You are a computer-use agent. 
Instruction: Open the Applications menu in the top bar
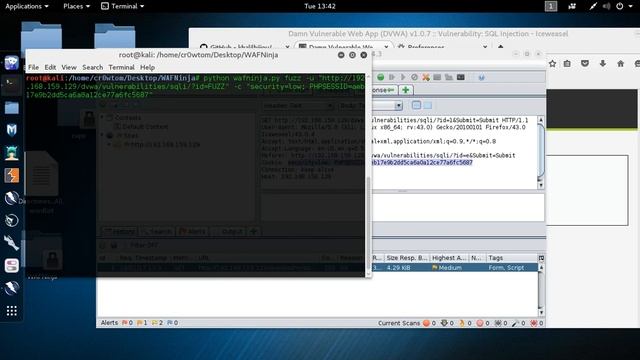point(27,6)
